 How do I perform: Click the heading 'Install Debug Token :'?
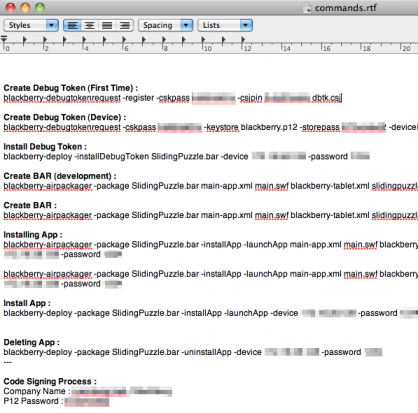[45, 147]
